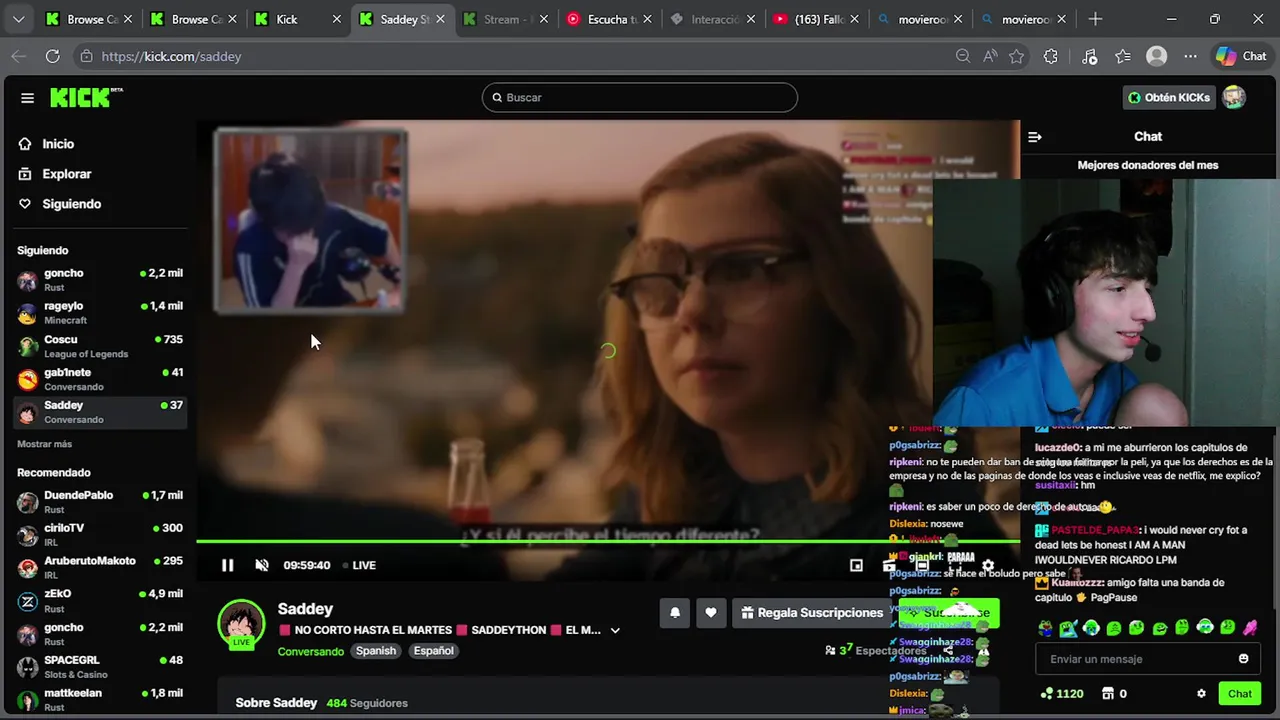Open video player settings gear
This screenshot has height=720, width=1280.
(x=988, y=565)
